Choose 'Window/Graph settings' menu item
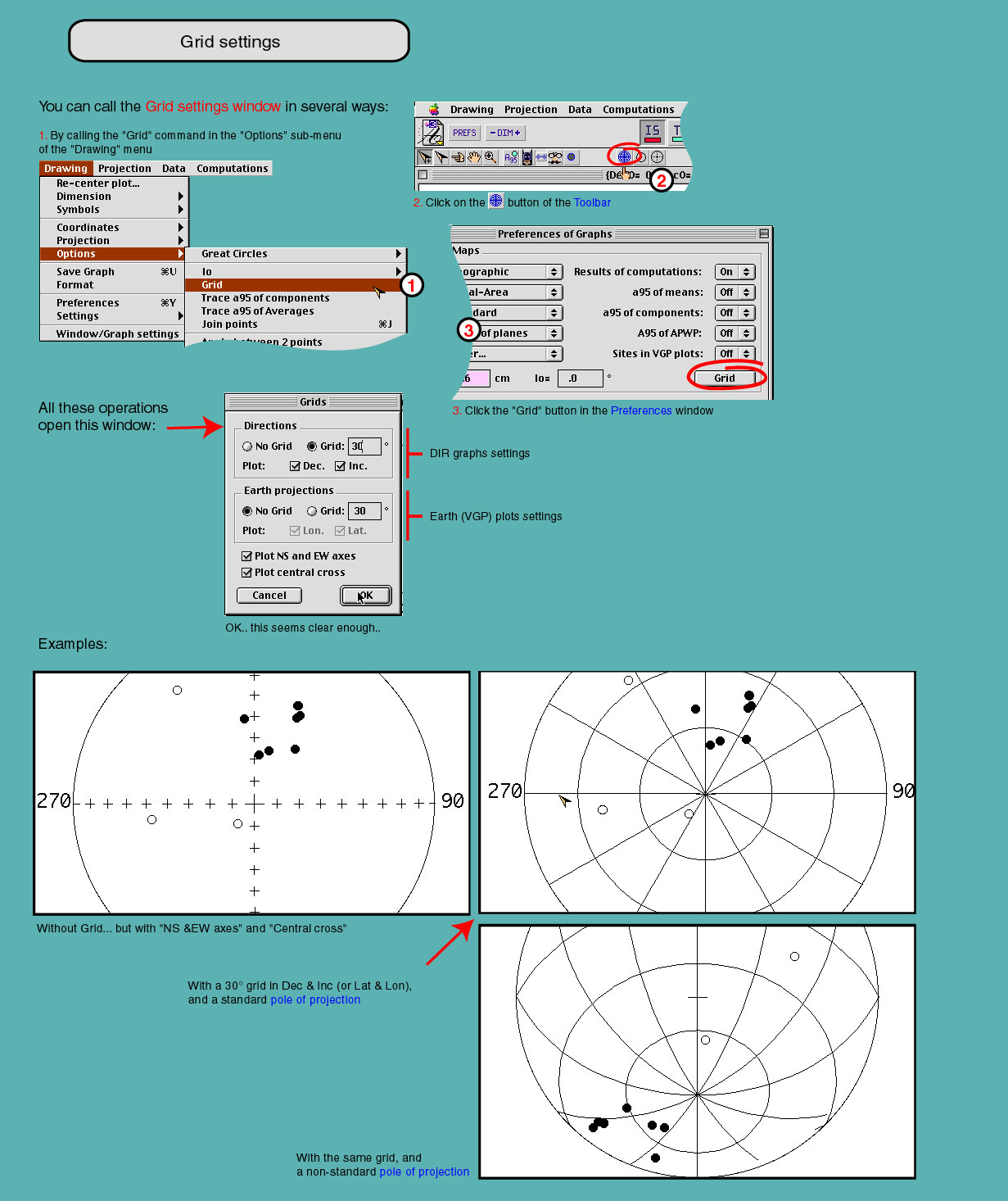The height and width of the screenshot is (1201, 1008). coord(114,334)
